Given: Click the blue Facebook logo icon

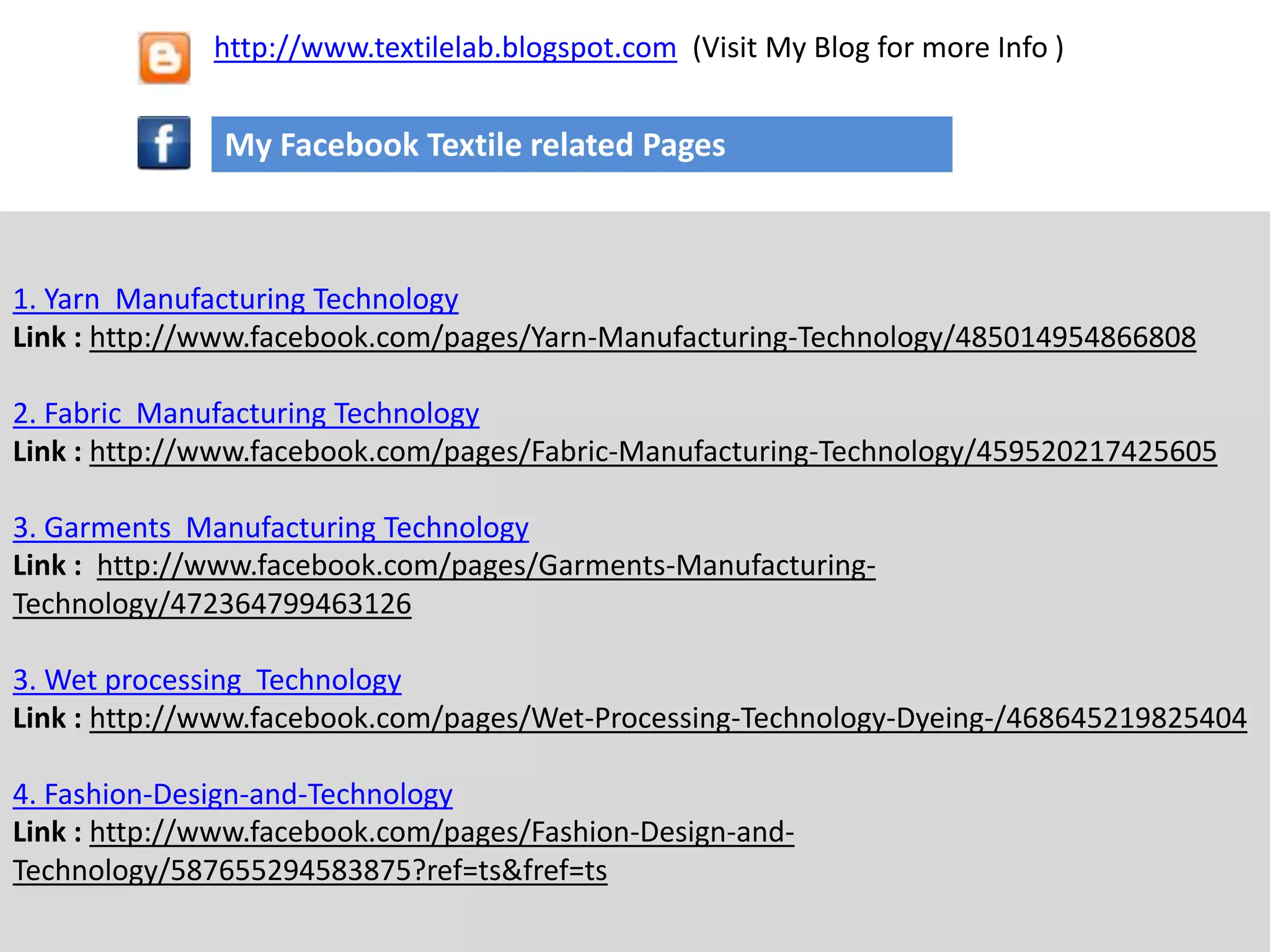Looking at the screenshot, I should pos(164,143).
